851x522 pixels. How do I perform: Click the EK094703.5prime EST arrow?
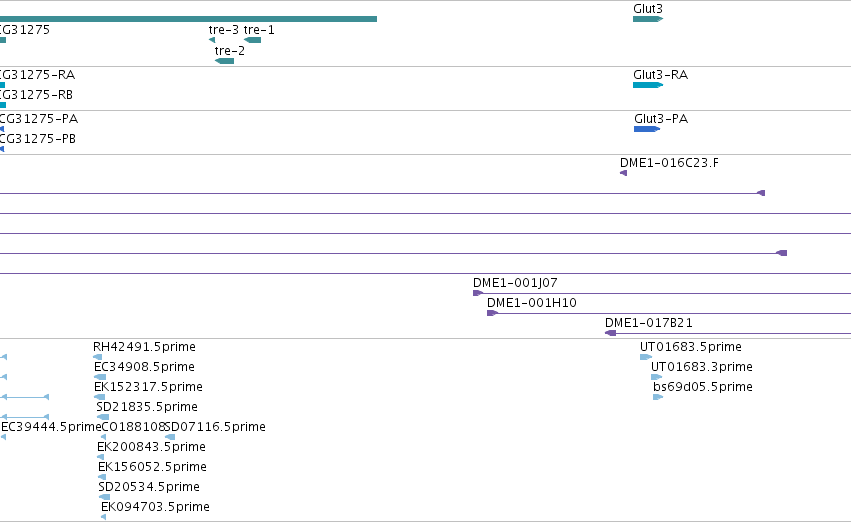click(x=104, y=517)
